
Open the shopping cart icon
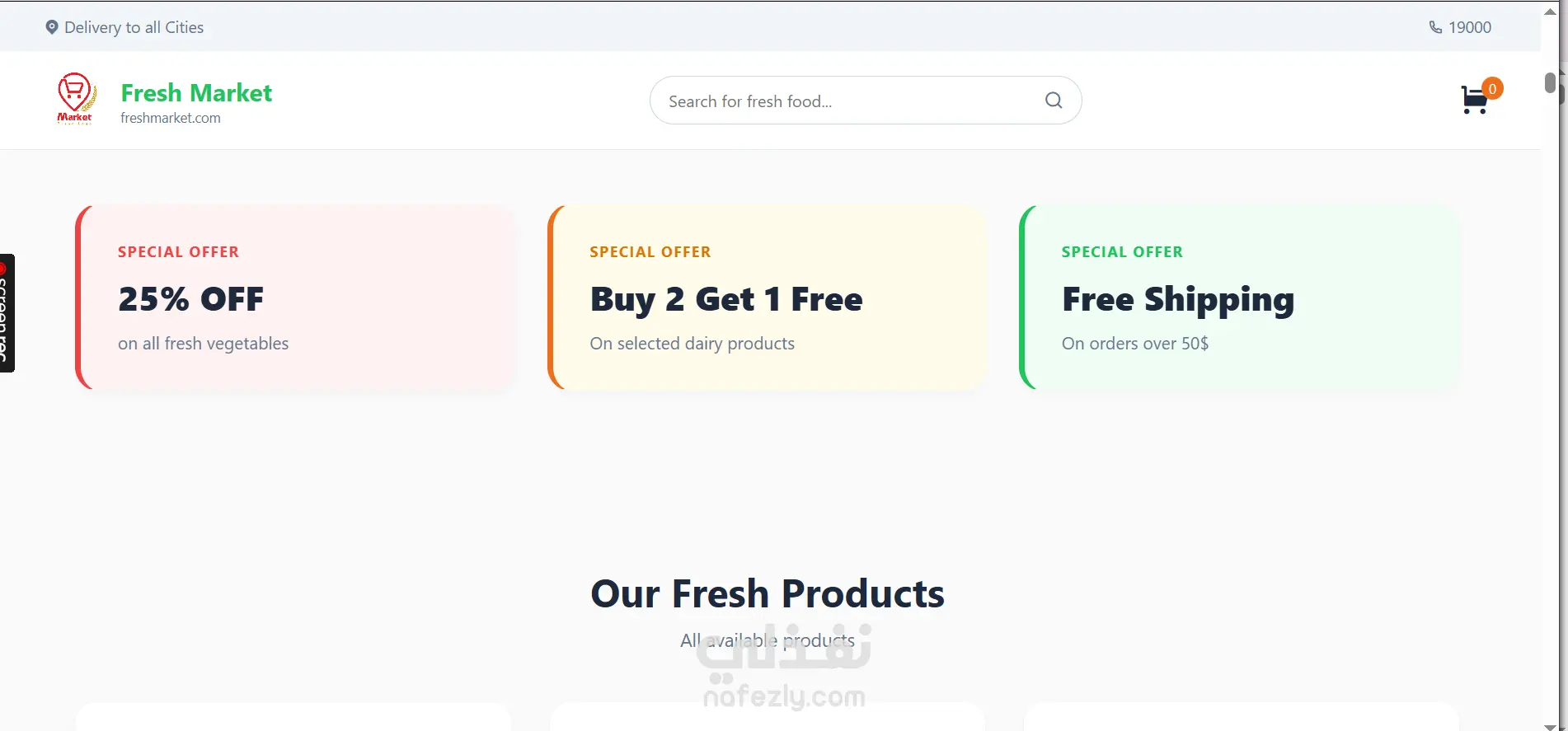1474,101
